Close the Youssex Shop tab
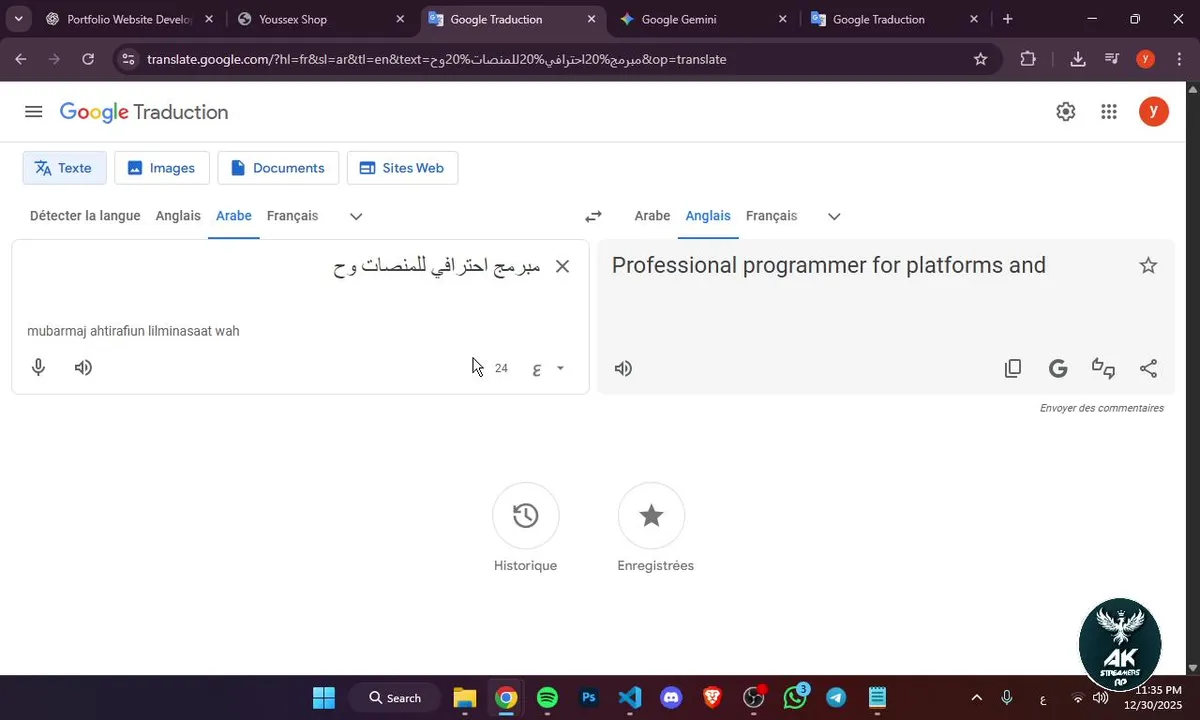Viewport: 1200px width, 720px height. (x=400, y=19)
